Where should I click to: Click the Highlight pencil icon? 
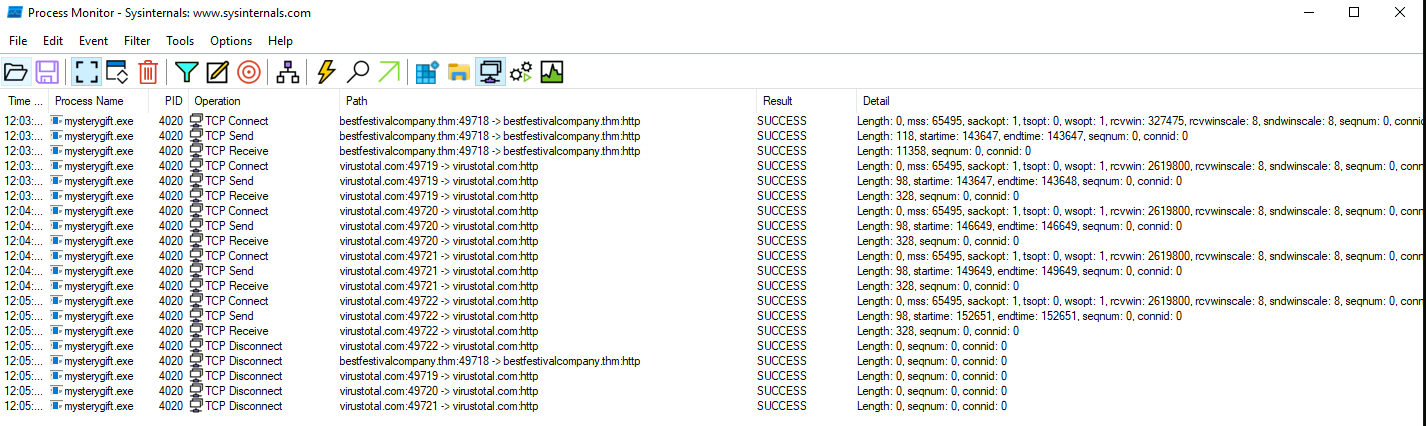(217, 72)
